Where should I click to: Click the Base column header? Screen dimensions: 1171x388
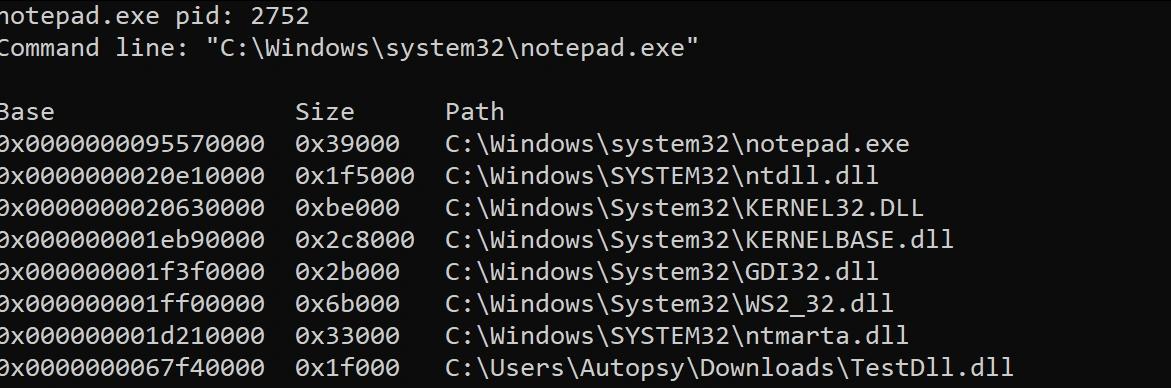tap(27, 112)
